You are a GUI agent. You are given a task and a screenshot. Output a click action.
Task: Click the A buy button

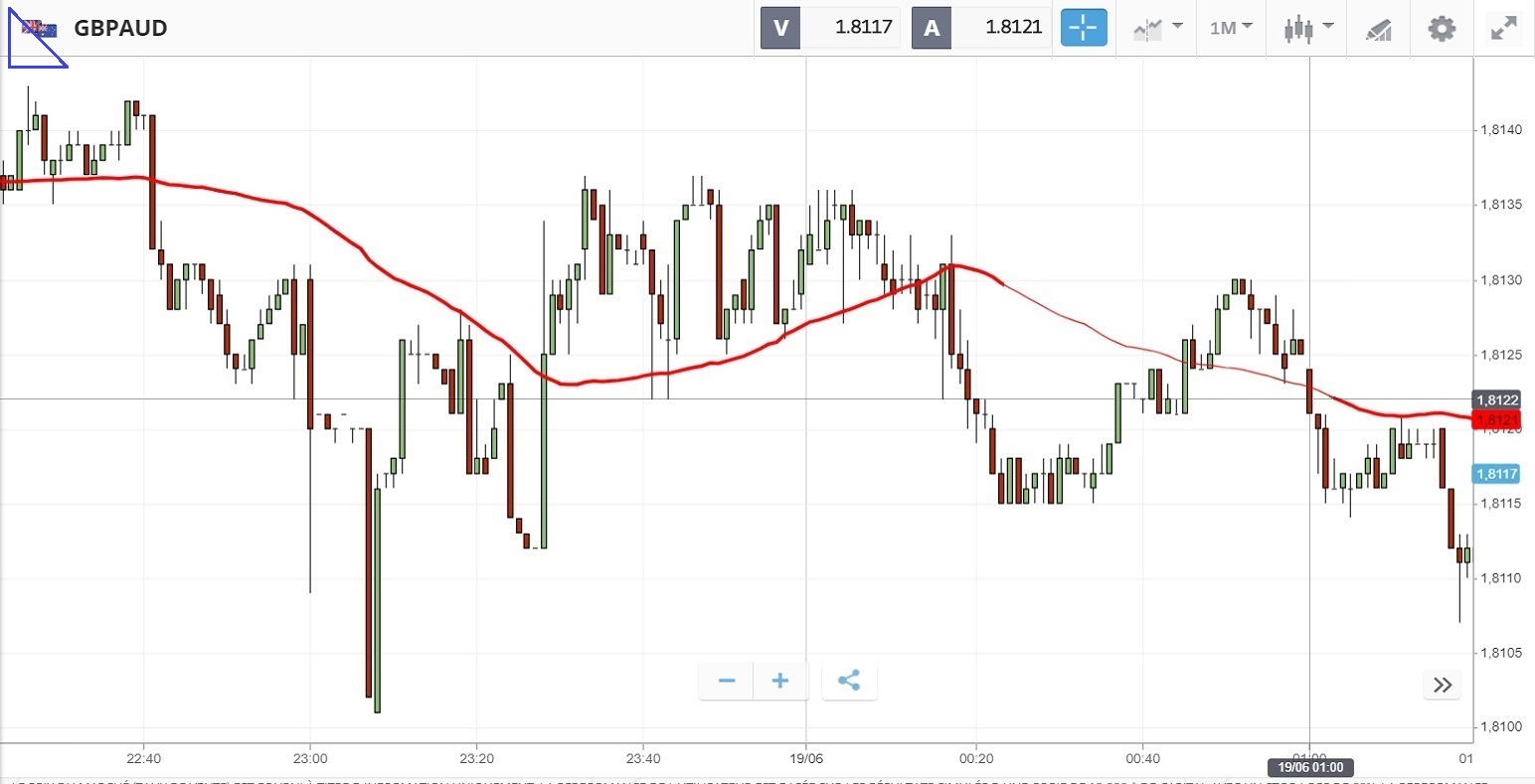(x=932, y=28)
